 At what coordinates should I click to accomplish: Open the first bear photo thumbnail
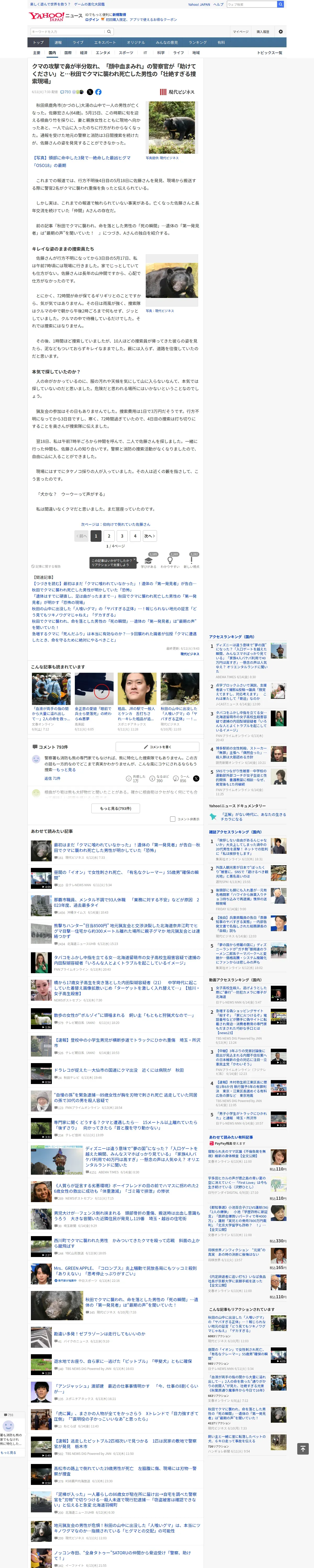172,128
